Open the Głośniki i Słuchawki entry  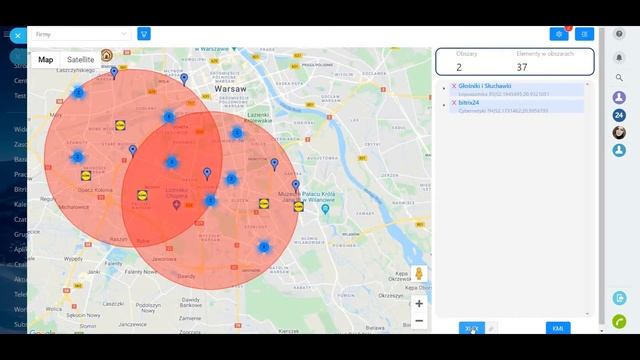point(484,86)
